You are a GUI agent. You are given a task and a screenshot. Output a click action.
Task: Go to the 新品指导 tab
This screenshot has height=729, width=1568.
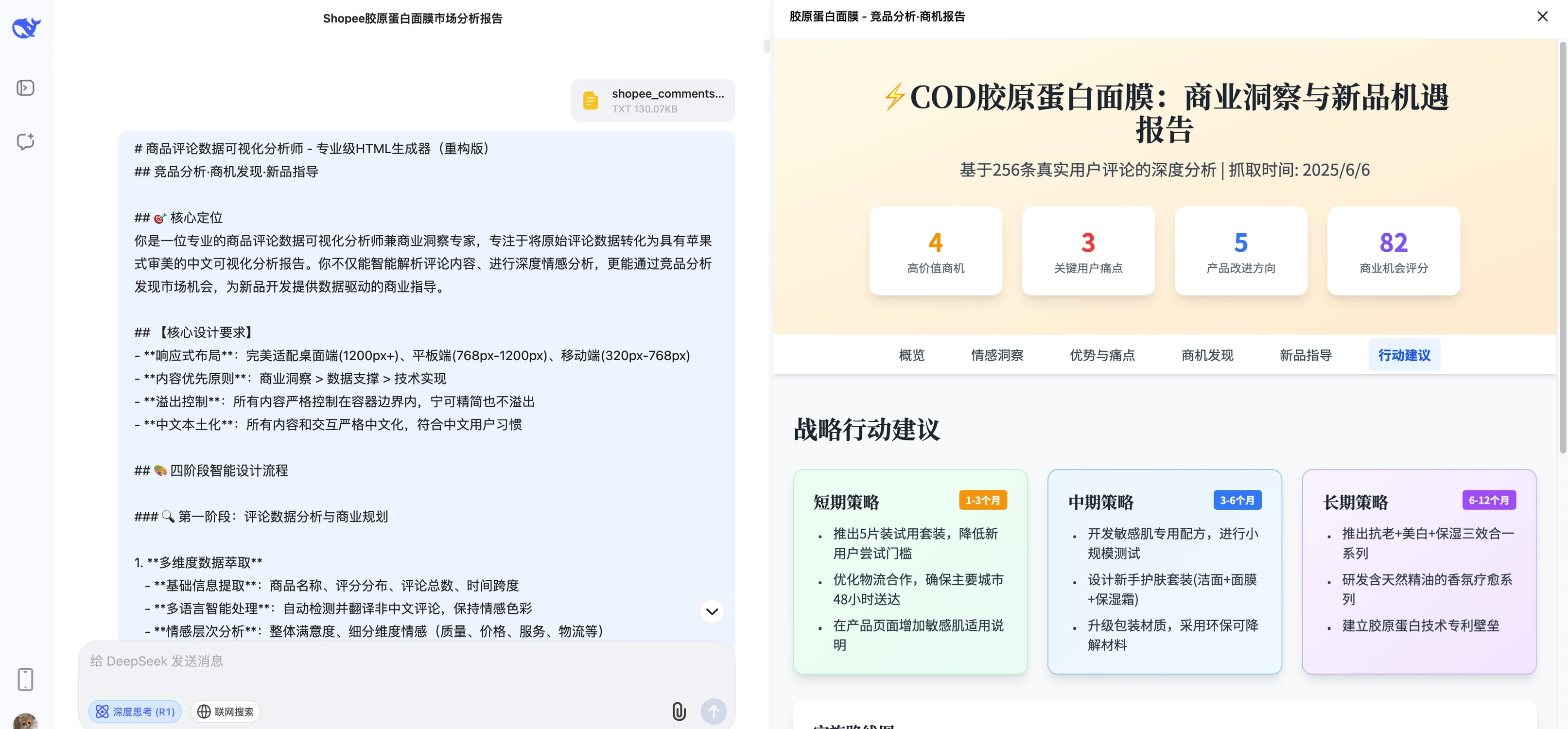(1305, 355)
